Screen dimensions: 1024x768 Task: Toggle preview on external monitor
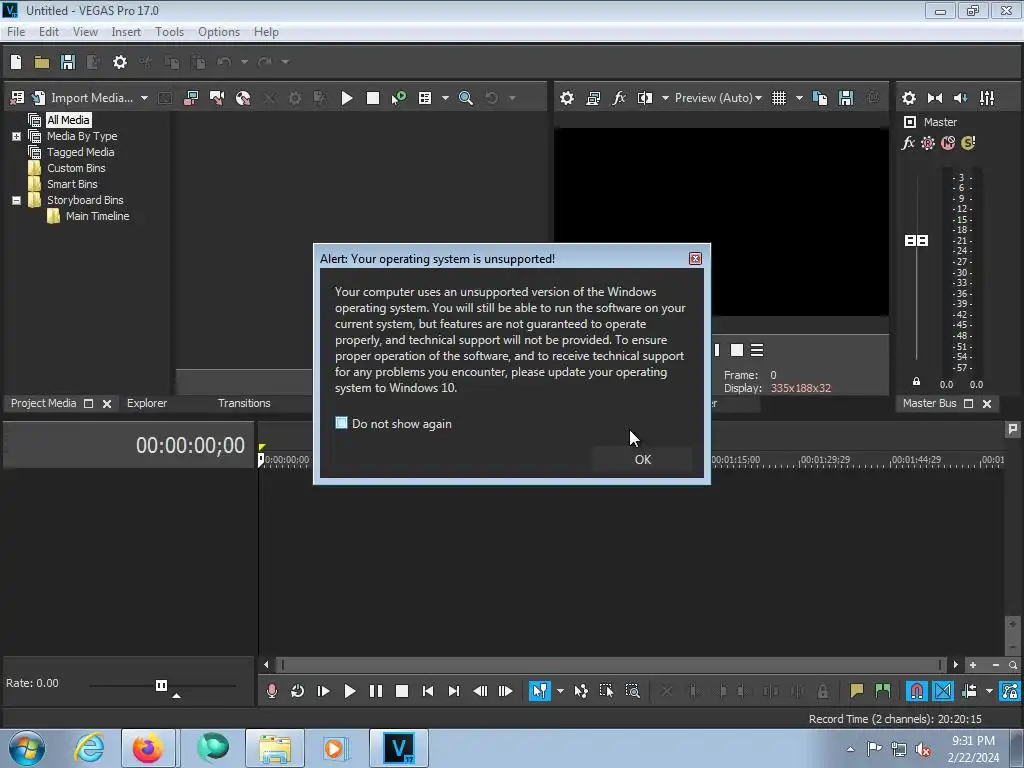click(x=593, y=98)
